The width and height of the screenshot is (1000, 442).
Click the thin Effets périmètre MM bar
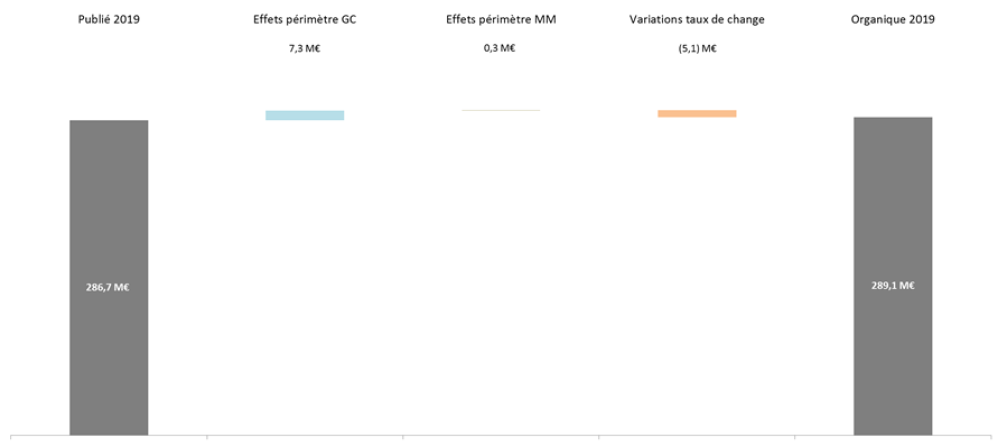point(501,110)
